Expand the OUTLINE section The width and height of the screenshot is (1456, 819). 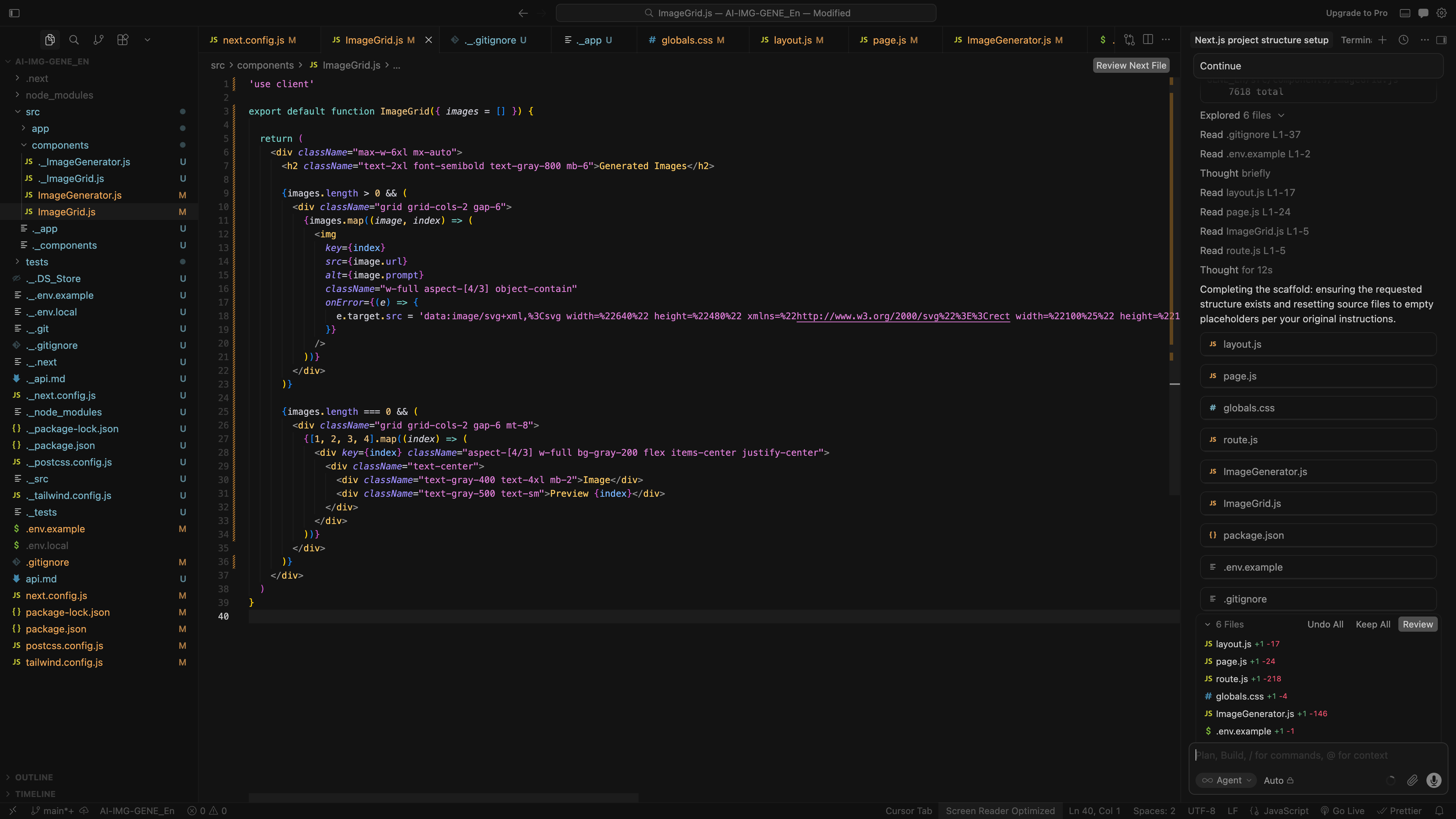point(33,777)
